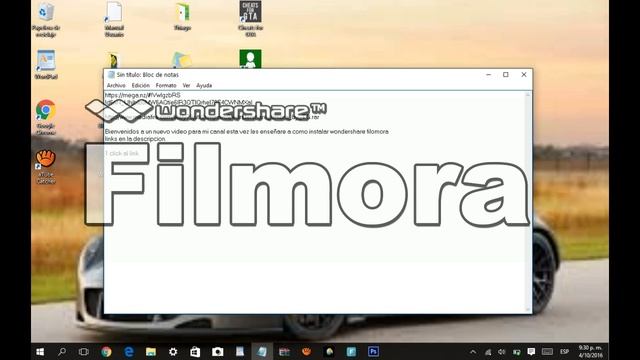The height and width of the screenshot is (360, 640).
Task: Launch Google Chrome from the taskbar
Action: (107, 351)
